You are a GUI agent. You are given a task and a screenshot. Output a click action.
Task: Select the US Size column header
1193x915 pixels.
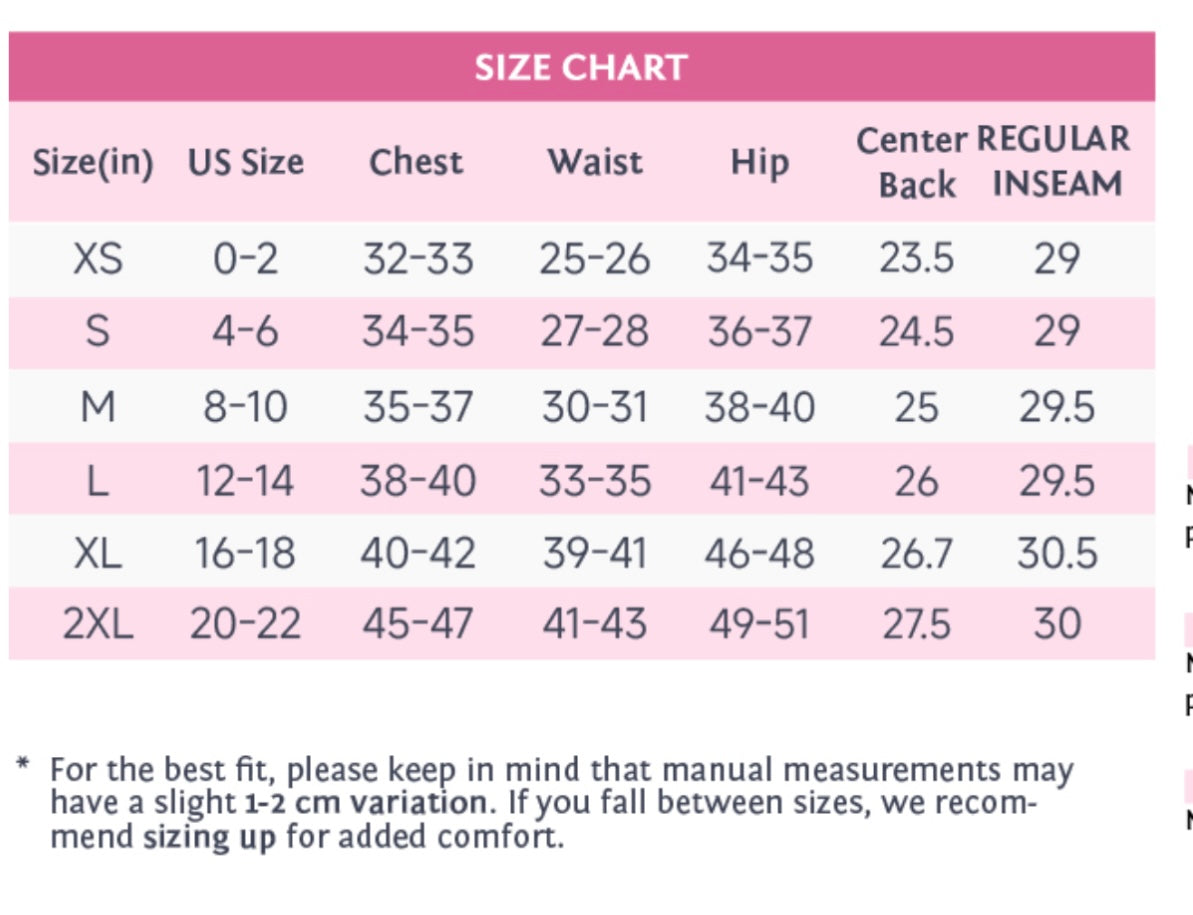tap(245, 163)
